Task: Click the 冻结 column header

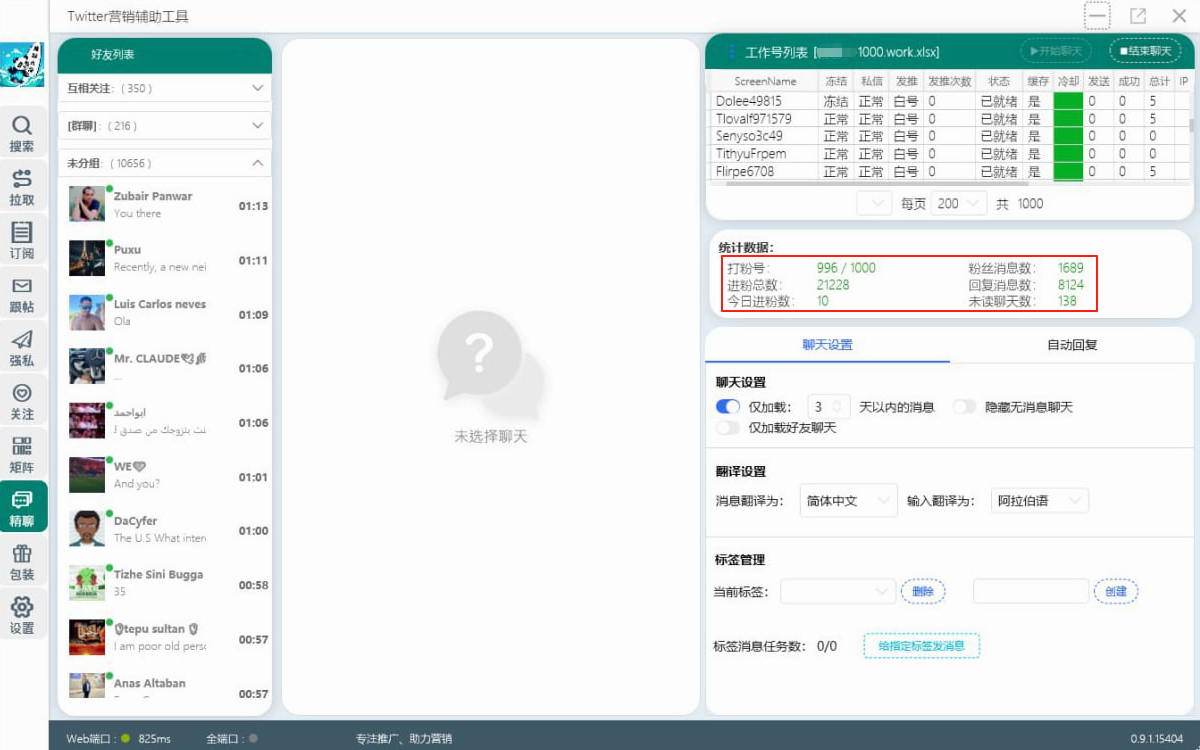Action: [x=836, y=81]
